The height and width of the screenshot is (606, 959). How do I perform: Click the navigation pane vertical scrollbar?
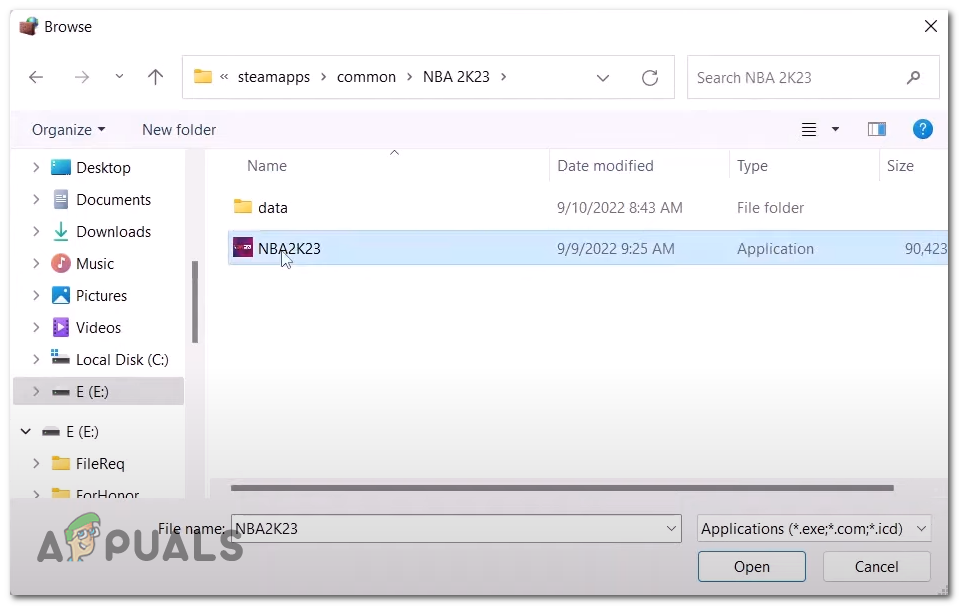(x=195, y=301)
